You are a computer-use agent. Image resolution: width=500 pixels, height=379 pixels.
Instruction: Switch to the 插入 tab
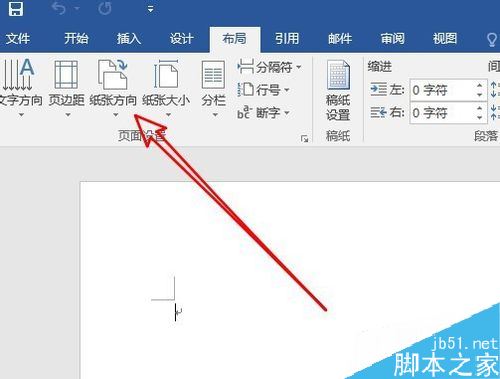tap(129, 39)
